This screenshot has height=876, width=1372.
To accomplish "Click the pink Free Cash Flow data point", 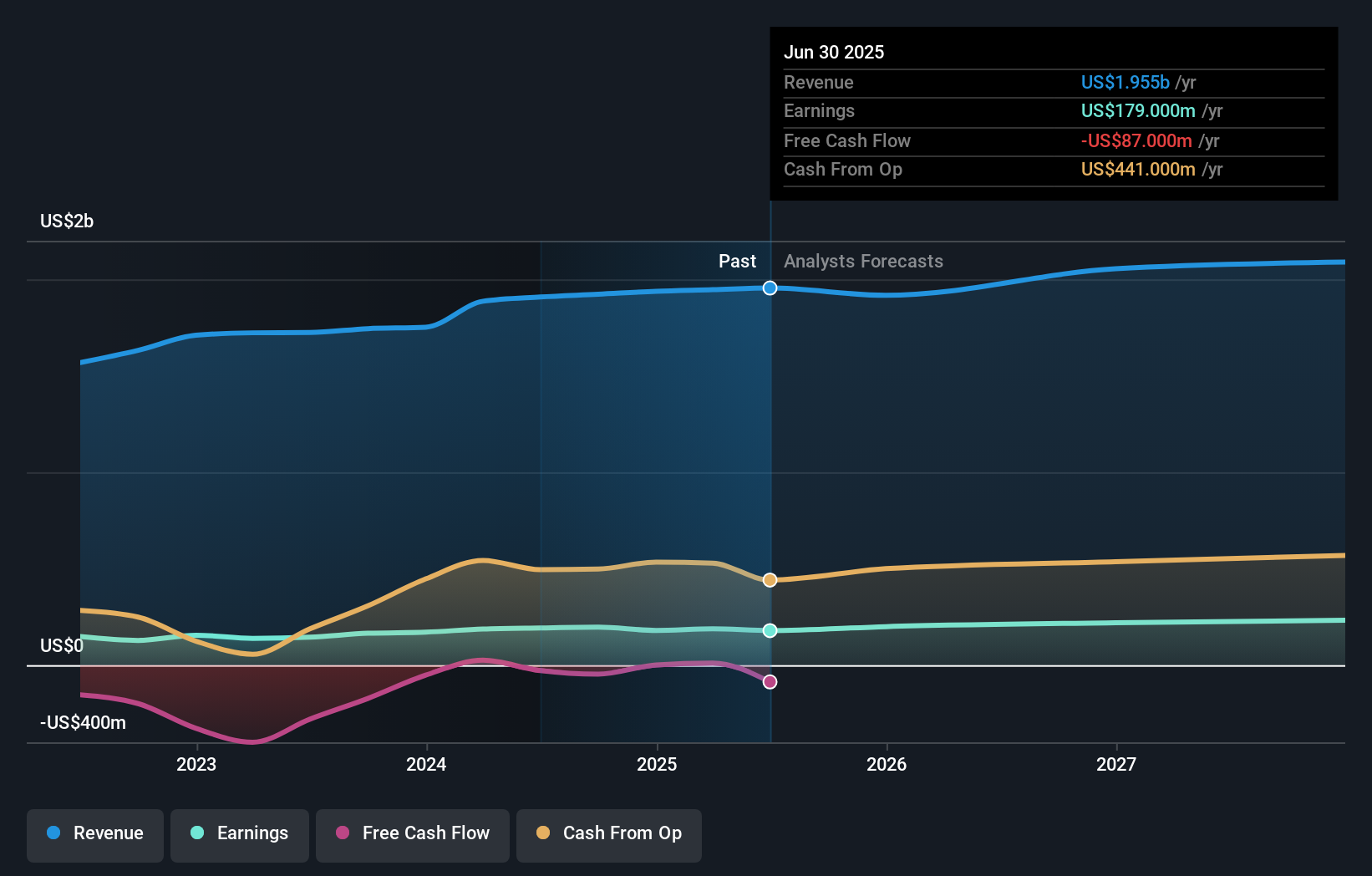I will [770, 682].
